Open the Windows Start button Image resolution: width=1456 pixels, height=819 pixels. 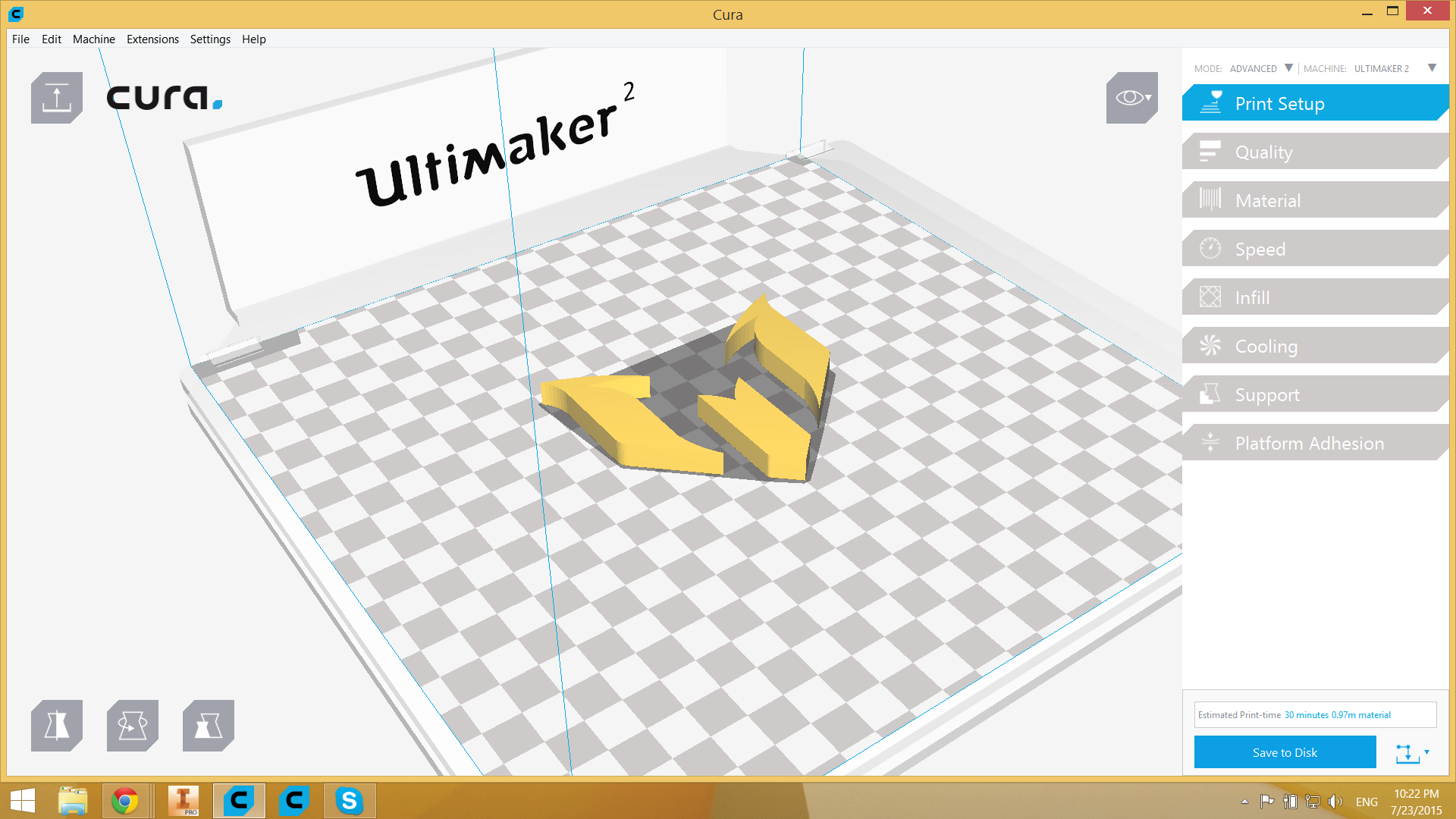pyautogui.click(x=23, y=801)
